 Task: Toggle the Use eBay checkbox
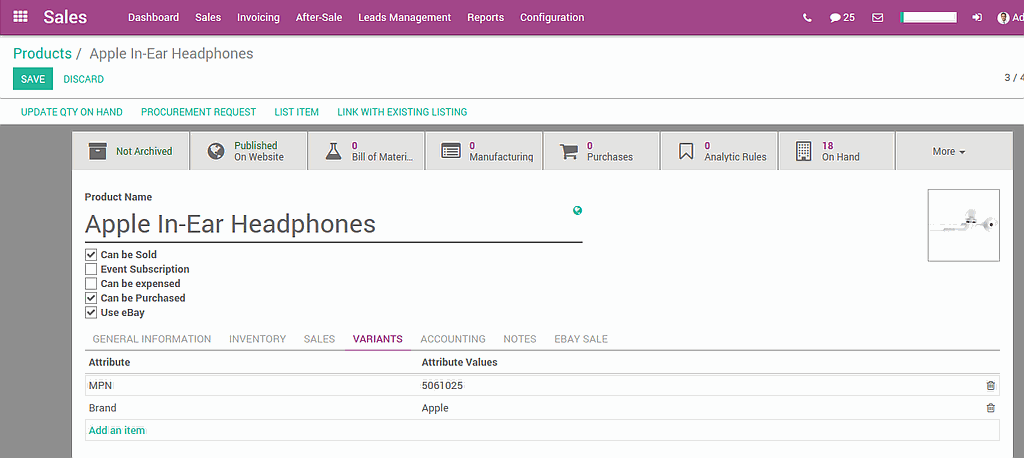(x=91, y=313)
